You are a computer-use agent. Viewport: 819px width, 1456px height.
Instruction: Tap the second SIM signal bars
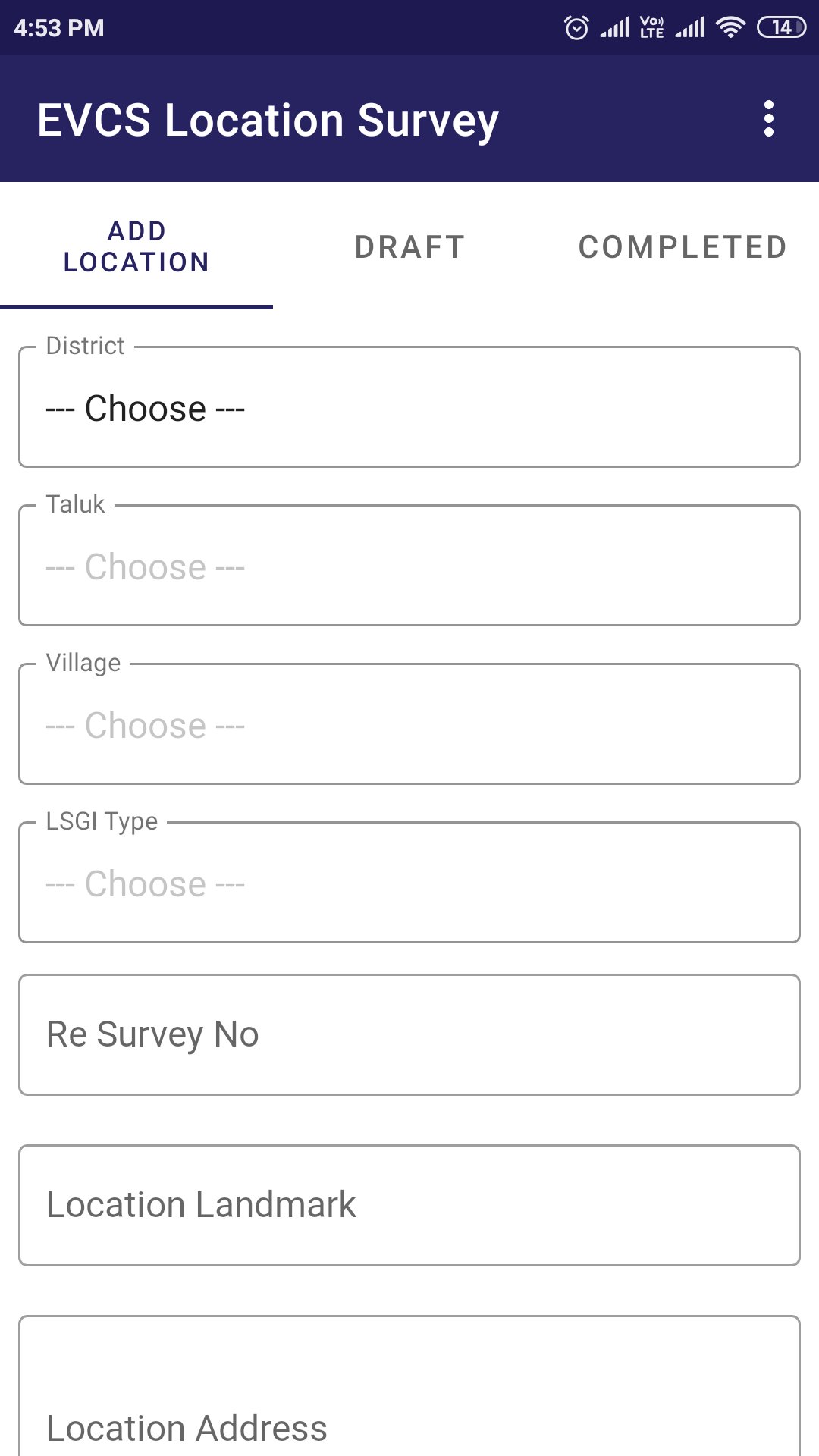click(690, 28)
